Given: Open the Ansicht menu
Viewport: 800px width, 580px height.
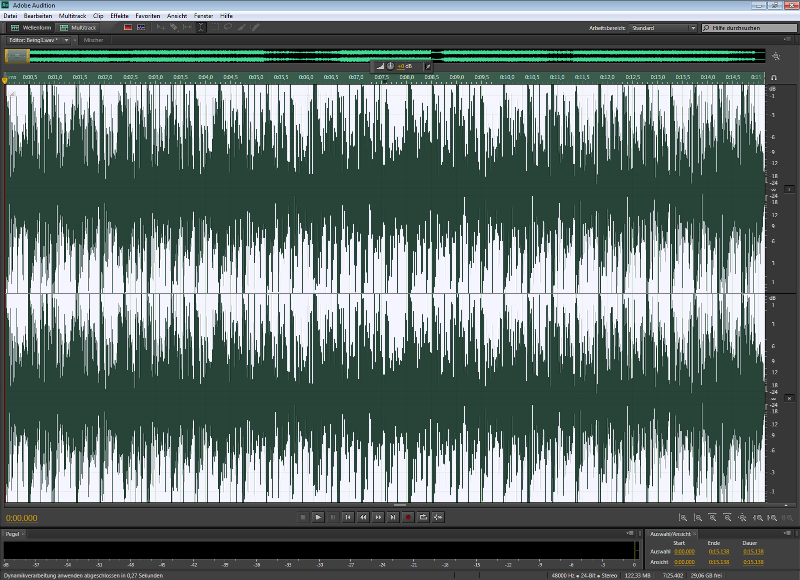Looking at the screenshot, I should click(177, 16).
